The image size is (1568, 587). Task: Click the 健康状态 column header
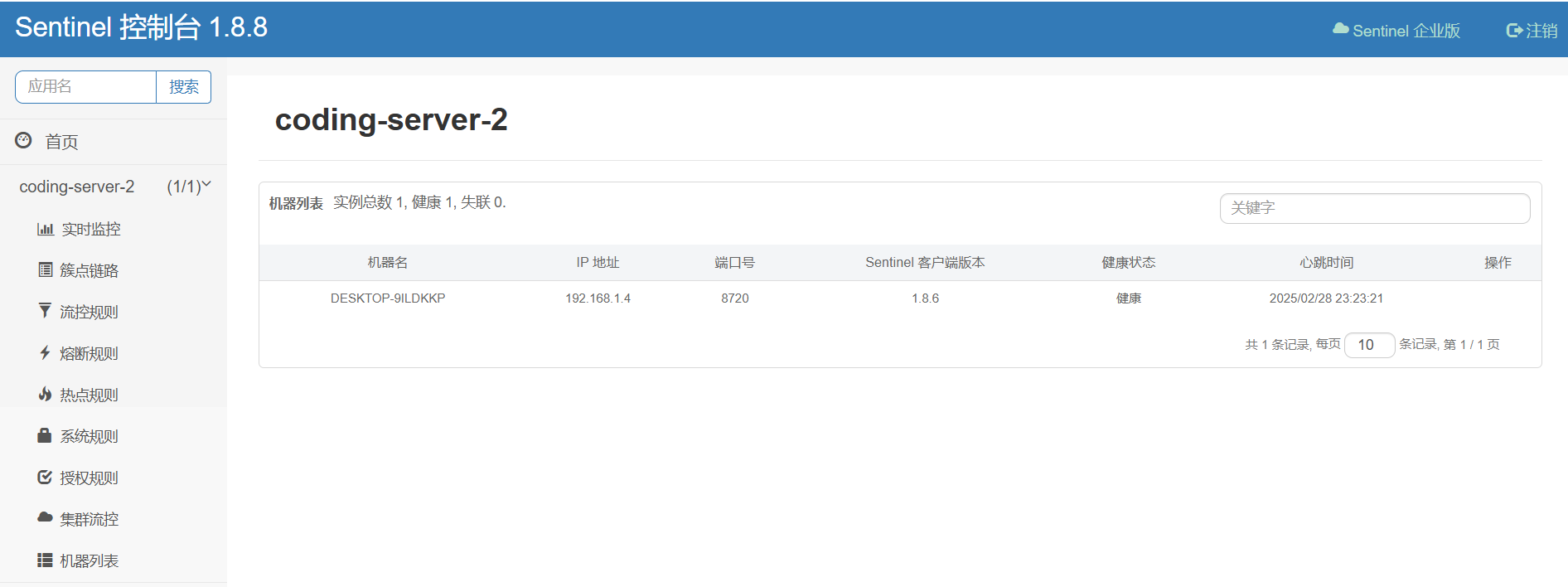1129,263
